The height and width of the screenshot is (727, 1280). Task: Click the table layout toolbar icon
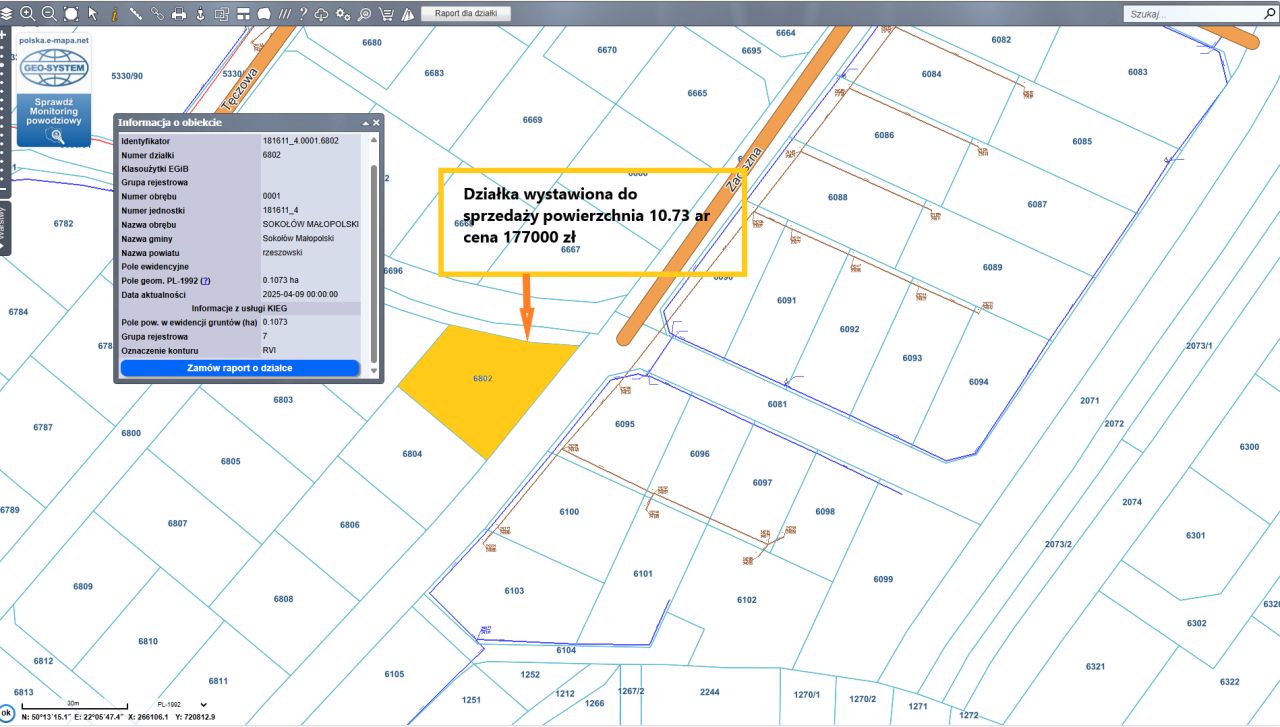tap(242, 14)
